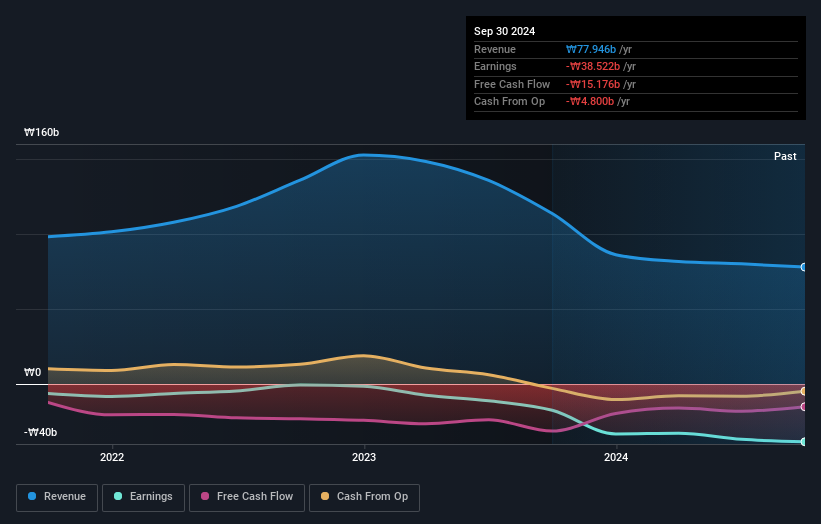
Task: Select the Revenue line endpoint marker
Action: coord(804,267)
